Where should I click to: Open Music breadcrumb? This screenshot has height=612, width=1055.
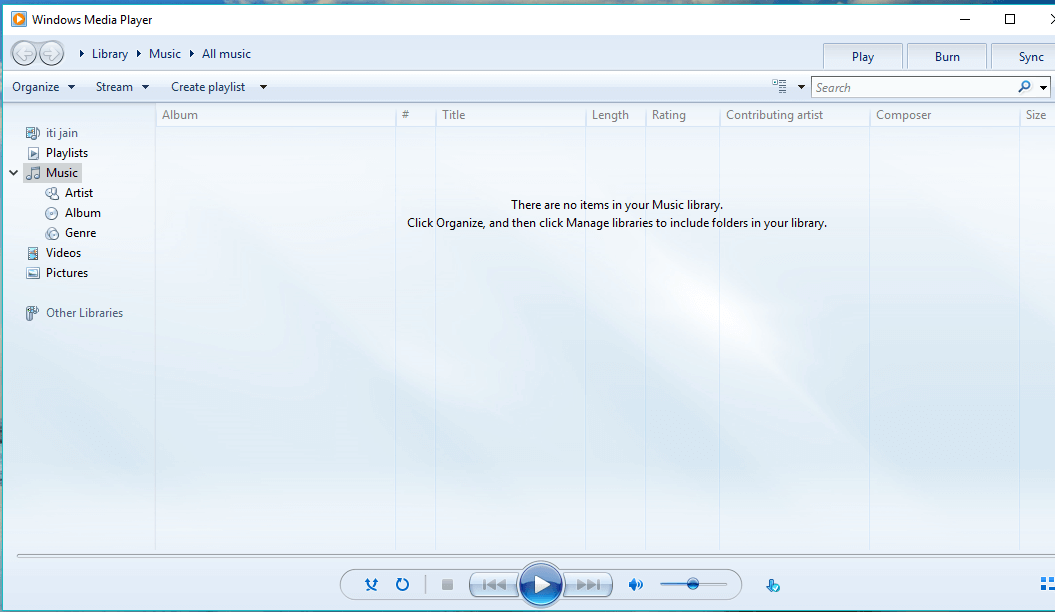[x=165, y=54]
